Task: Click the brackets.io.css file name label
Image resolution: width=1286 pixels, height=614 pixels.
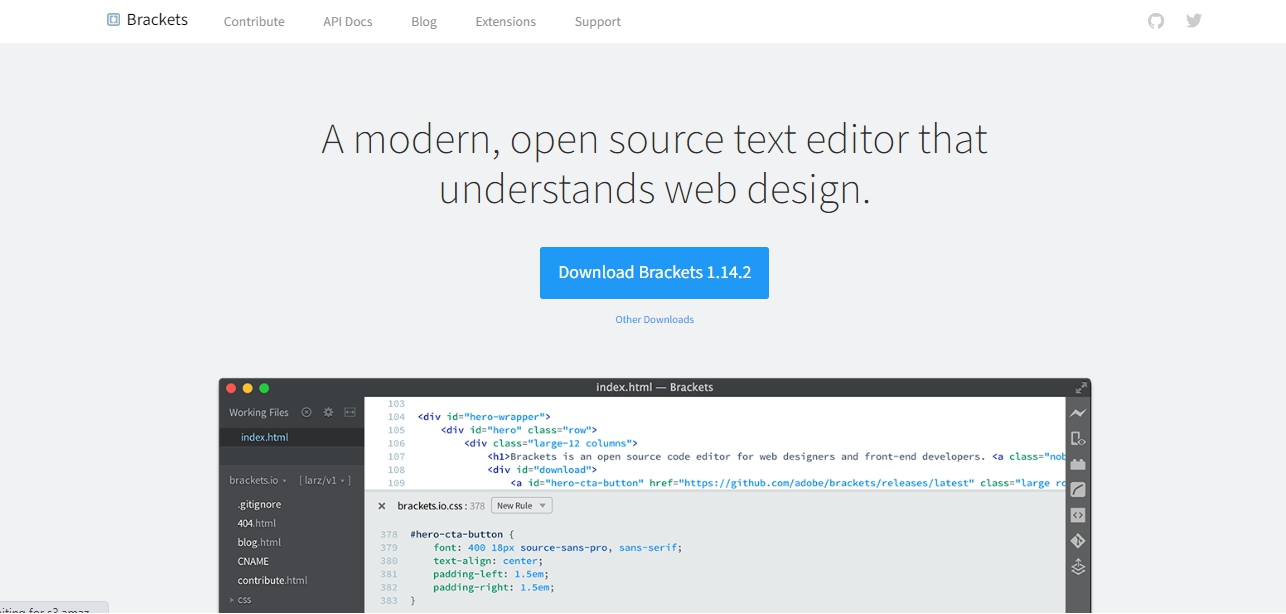Action: pyautogui.click(x=431, y=506)
